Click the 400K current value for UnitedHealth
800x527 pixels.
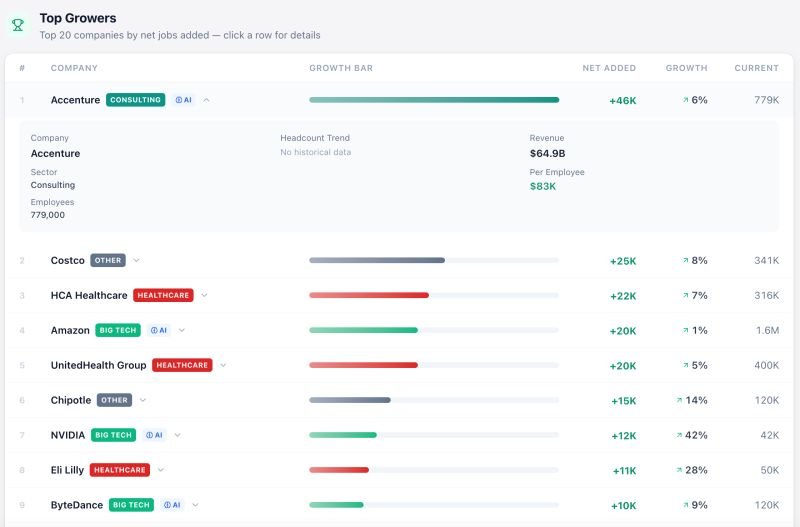click(x=766, y=365)
